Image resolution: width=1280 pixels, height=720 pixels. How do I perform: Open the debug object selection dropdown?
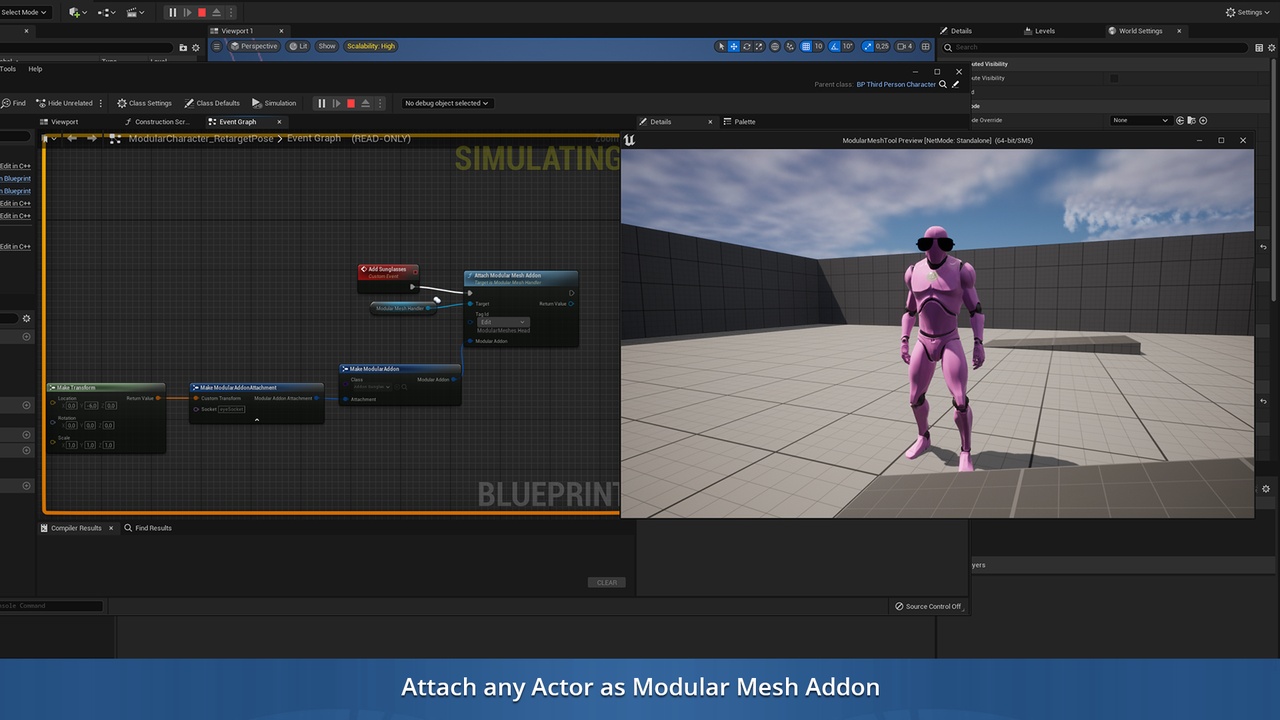click(446, 103)
